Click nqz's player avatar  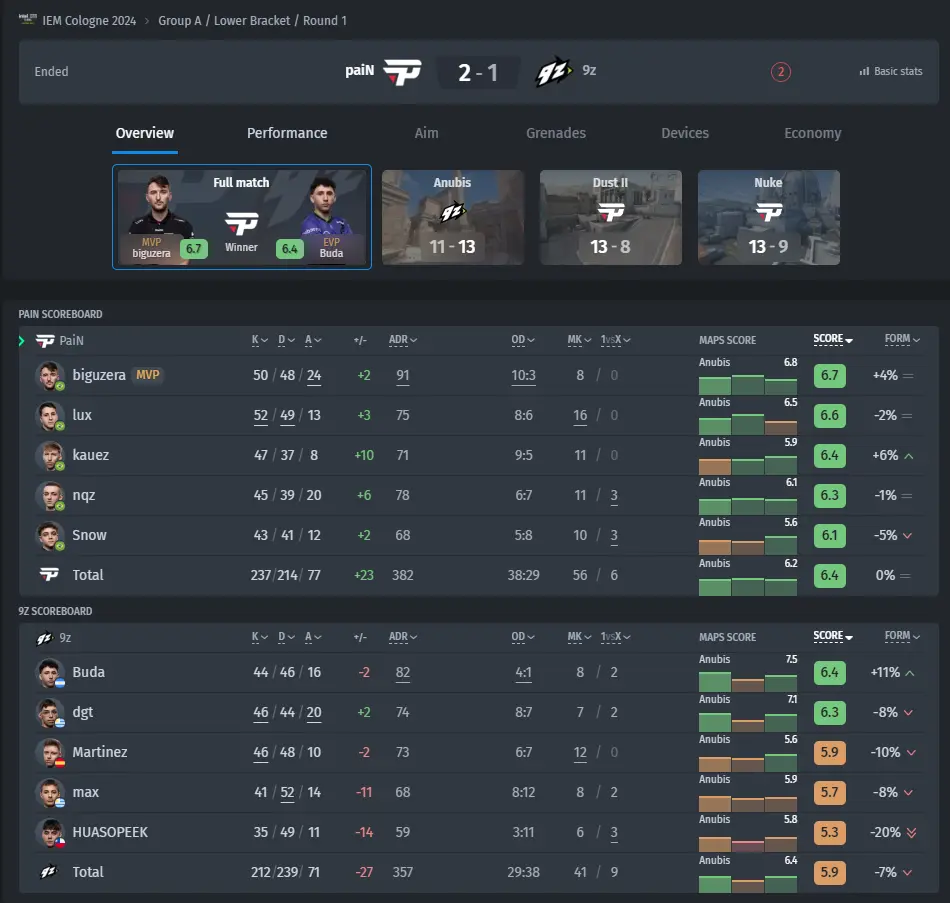pos(49,496)
